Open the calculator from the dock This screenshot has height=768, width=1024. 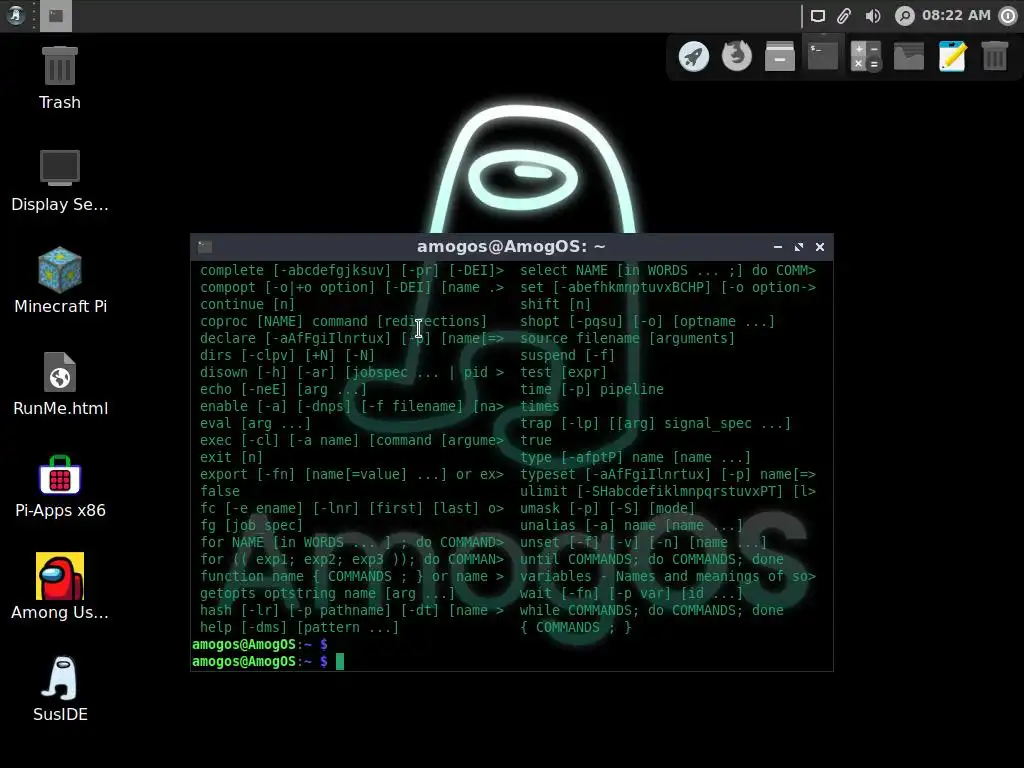tap(866, 57)
